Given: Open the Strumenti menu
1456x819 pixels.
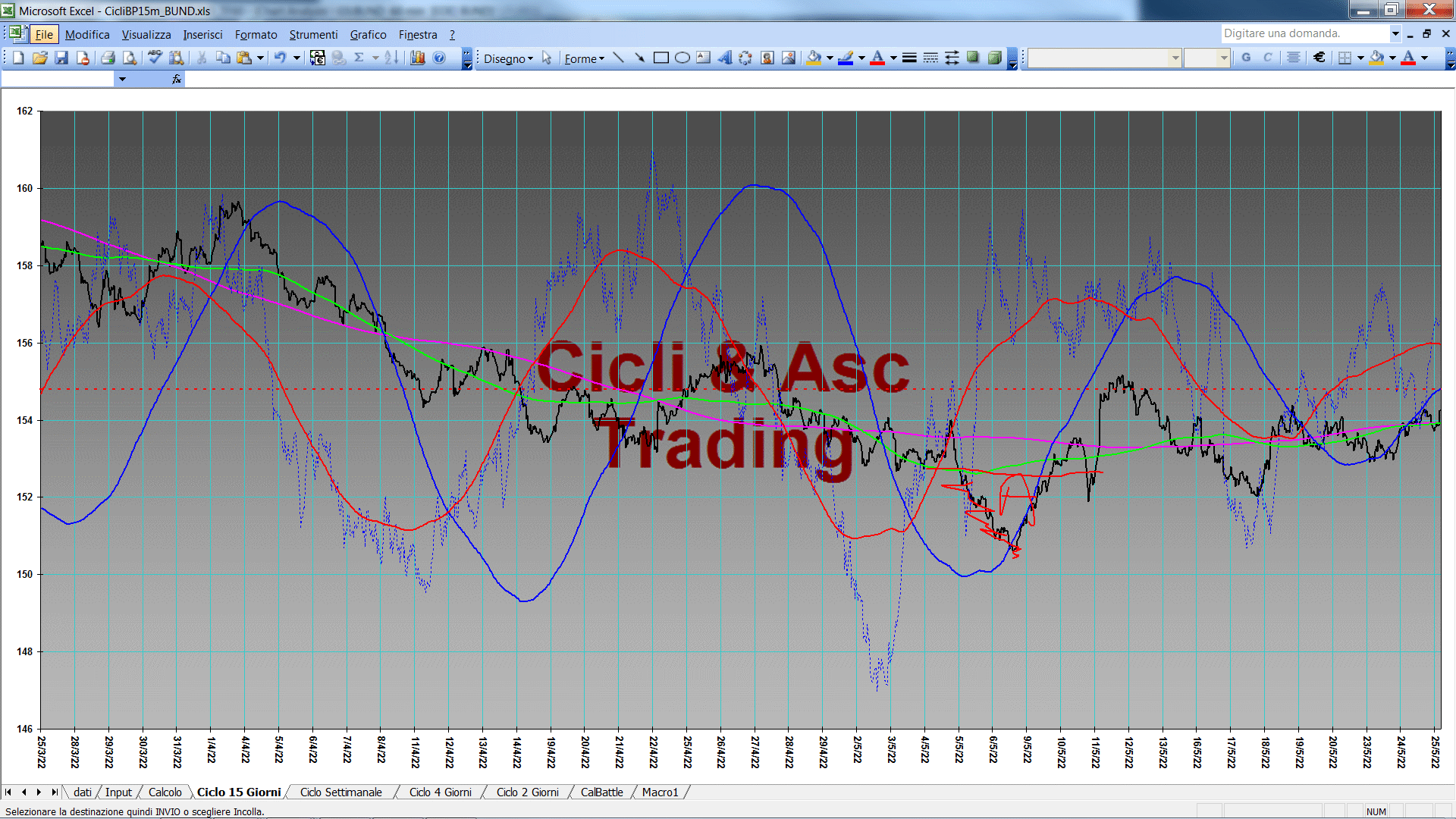Looking at the screenshot, I should (313, 34).
